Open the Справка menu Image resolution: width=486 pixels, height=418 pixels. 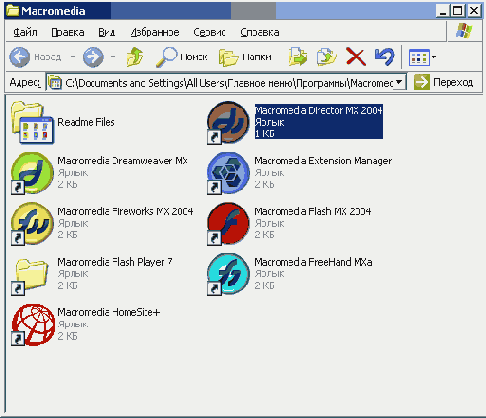coord(260,32)
